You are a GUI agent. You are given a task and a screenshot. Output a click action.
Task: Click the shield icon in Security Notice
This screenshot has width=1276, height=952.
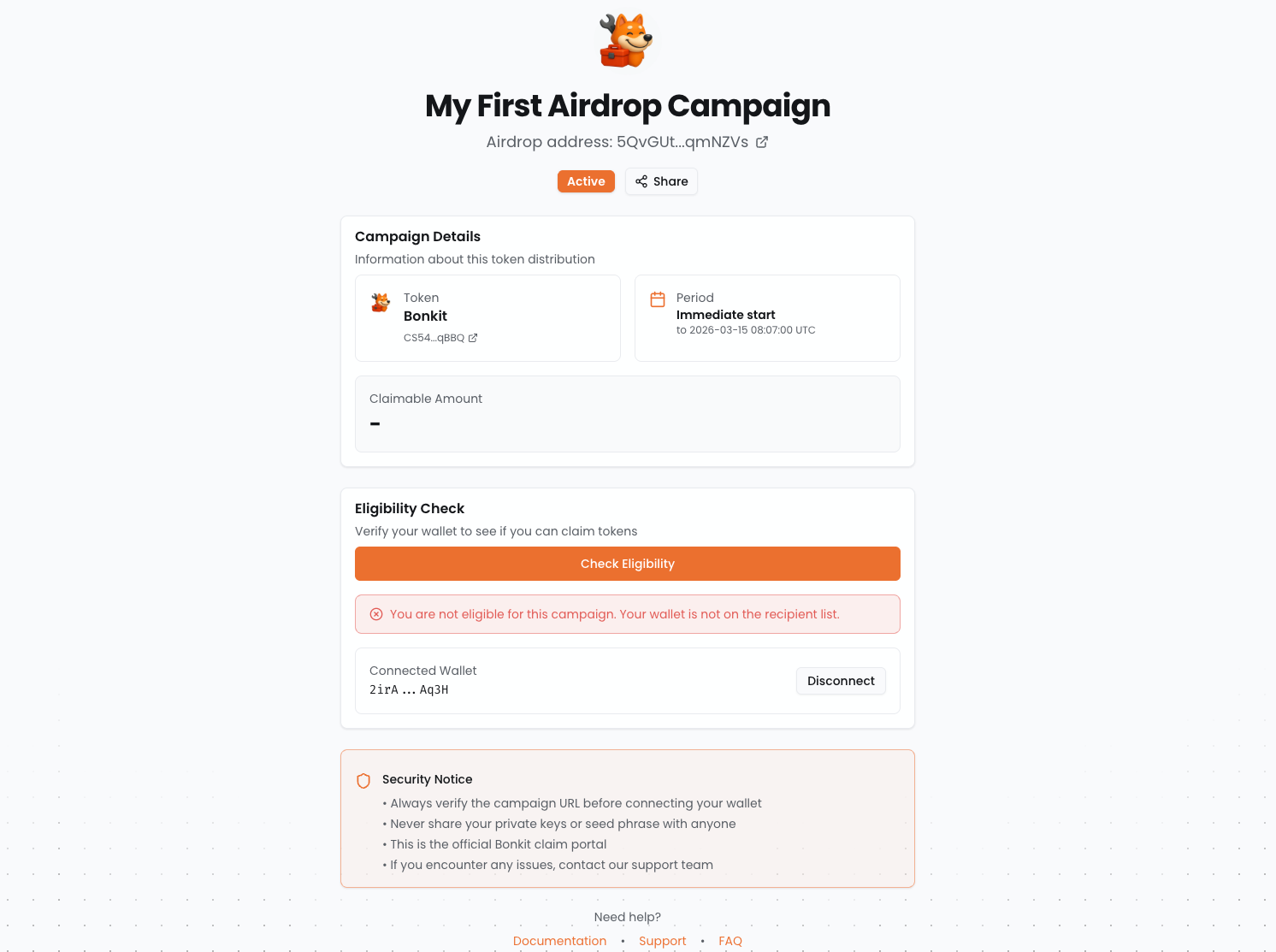coord(363,780)
